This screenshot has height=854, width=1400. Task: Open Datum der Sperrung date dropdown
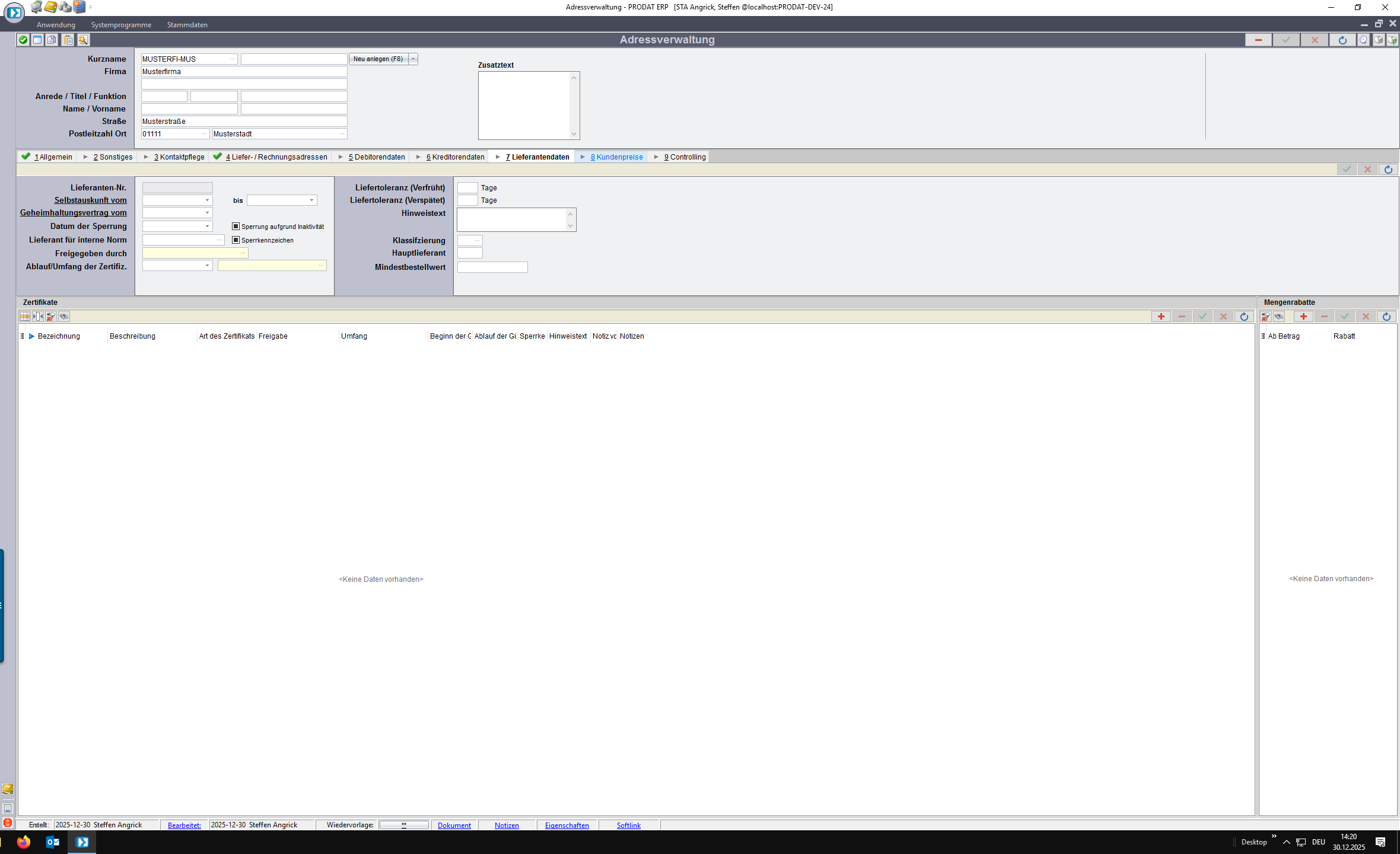(x=207, y=227)
